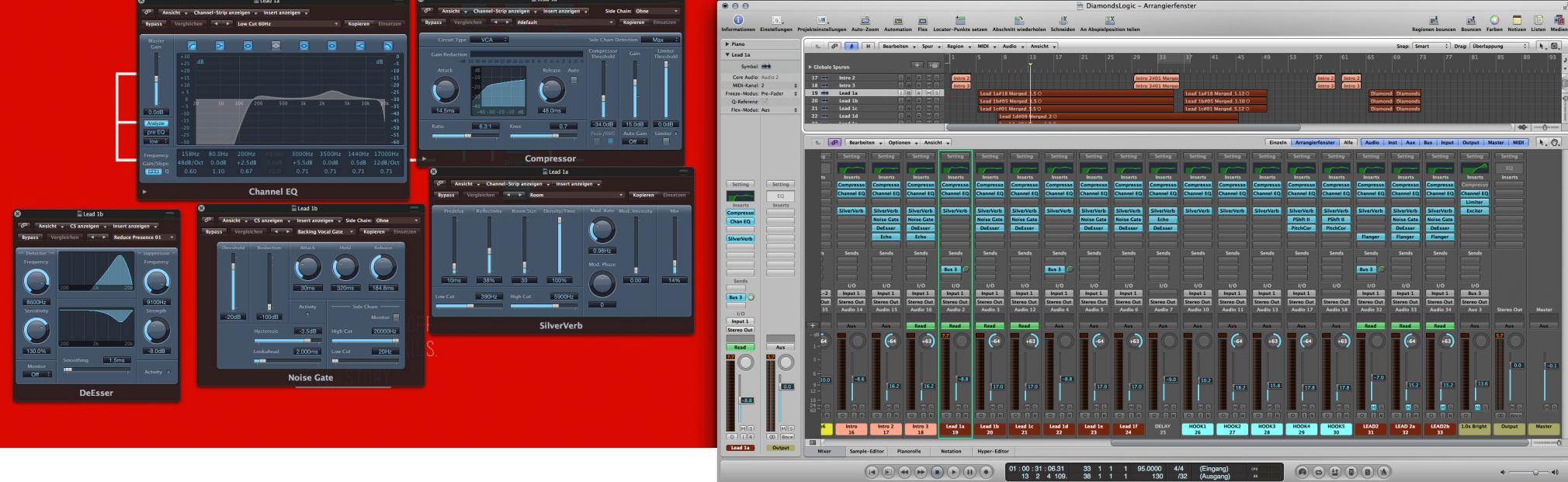Open the Drag dropdown set to Überlappung

[1500, 47]
